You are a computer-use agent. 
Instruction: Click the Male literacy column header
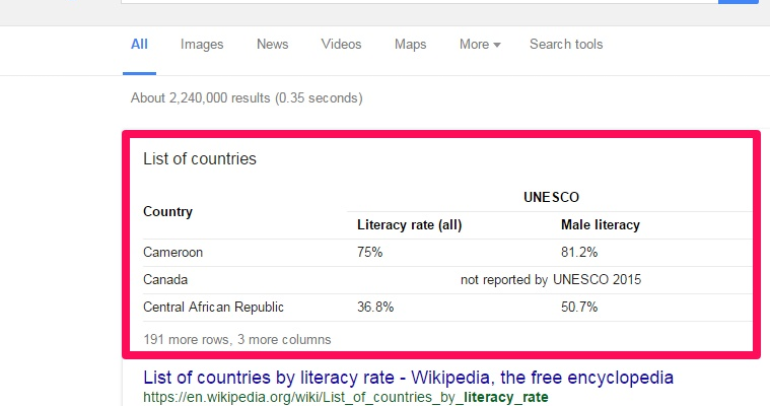[x=600, y=225]
